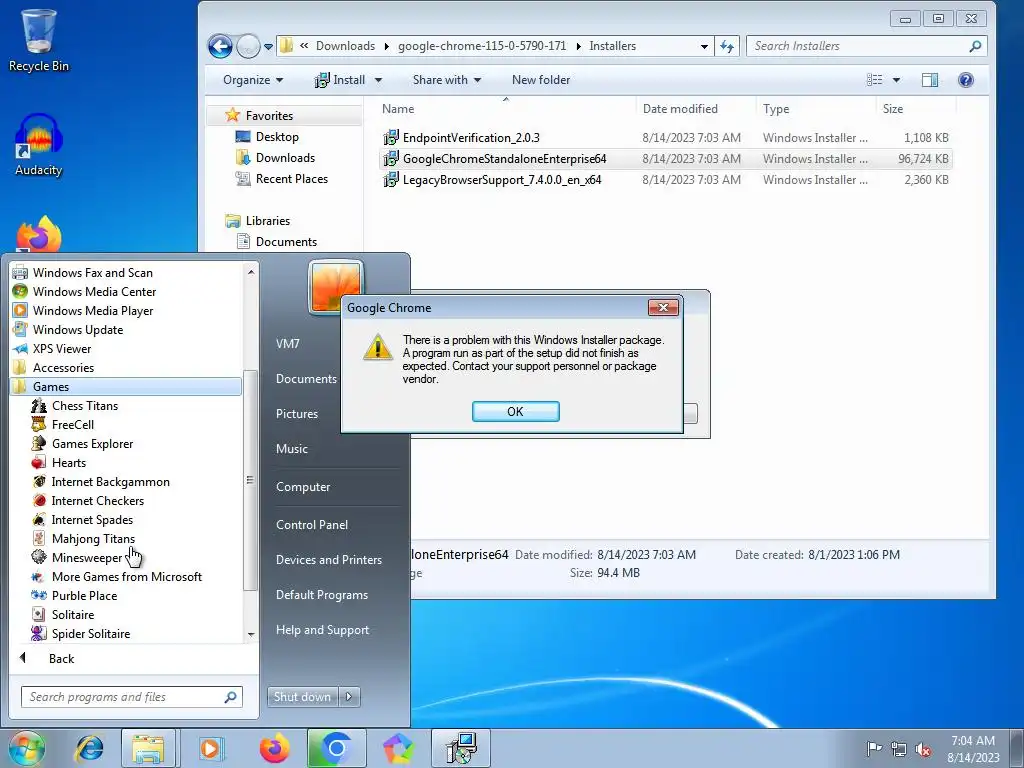1024x768 pixels.
Task: Change view using the view icon
Action: 874,80
